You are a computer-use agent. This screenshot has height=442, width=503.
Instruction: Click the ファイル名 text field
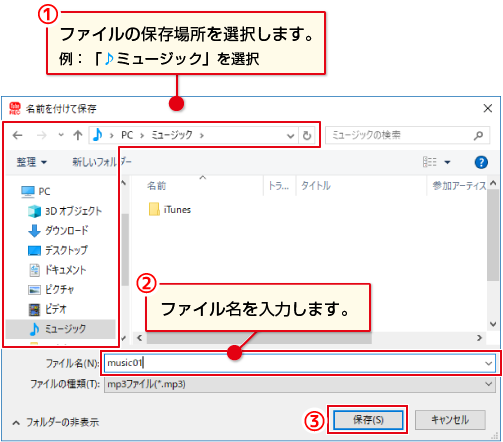293,363
